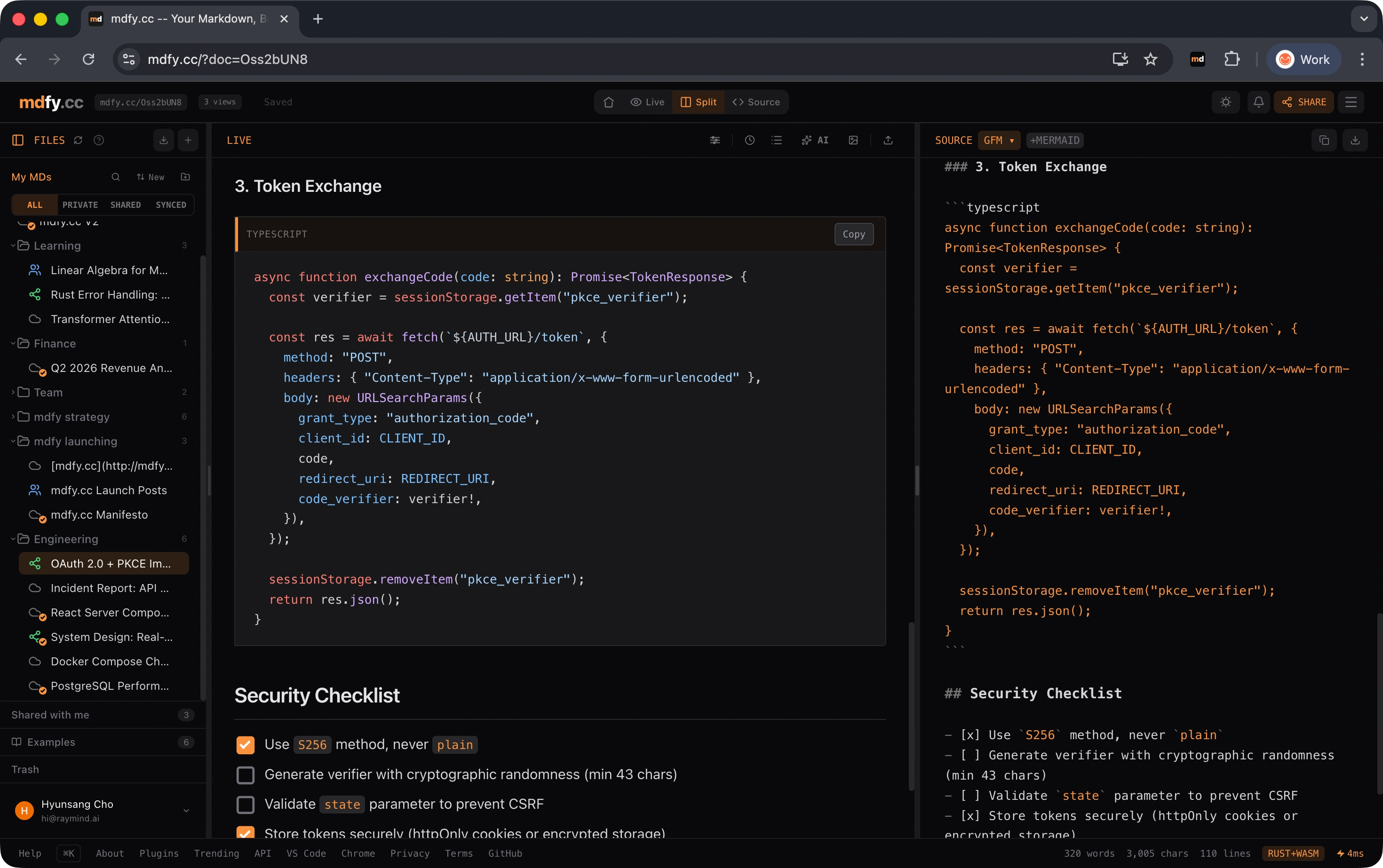Image resolution: width=1383 pixels, height=868 pixels.
Task: Open notifications bell icon
Action: 1258,102
